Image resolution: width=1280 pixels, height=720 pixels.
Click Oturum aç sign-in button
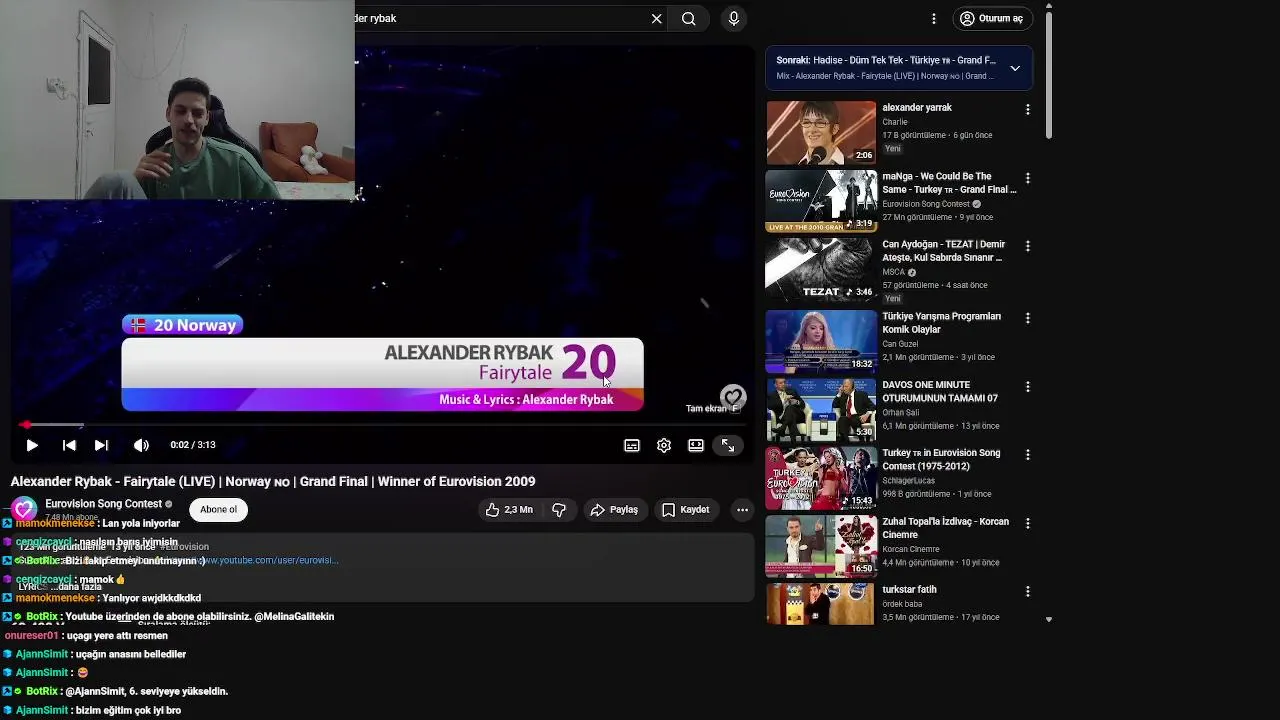click(992, 18)
